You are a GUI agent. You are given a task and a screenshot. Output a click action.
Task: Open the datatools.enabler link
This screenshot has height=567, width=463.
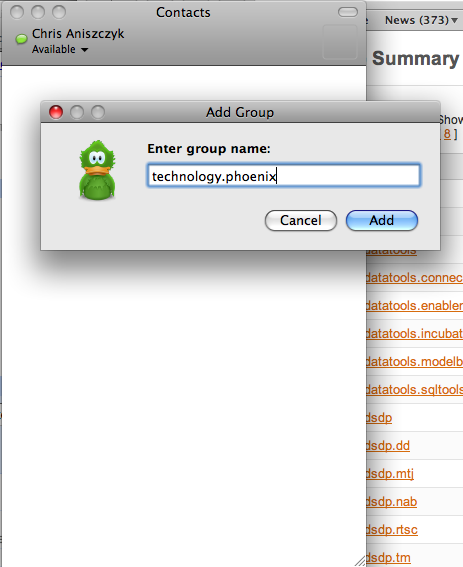tap(414, 306)
